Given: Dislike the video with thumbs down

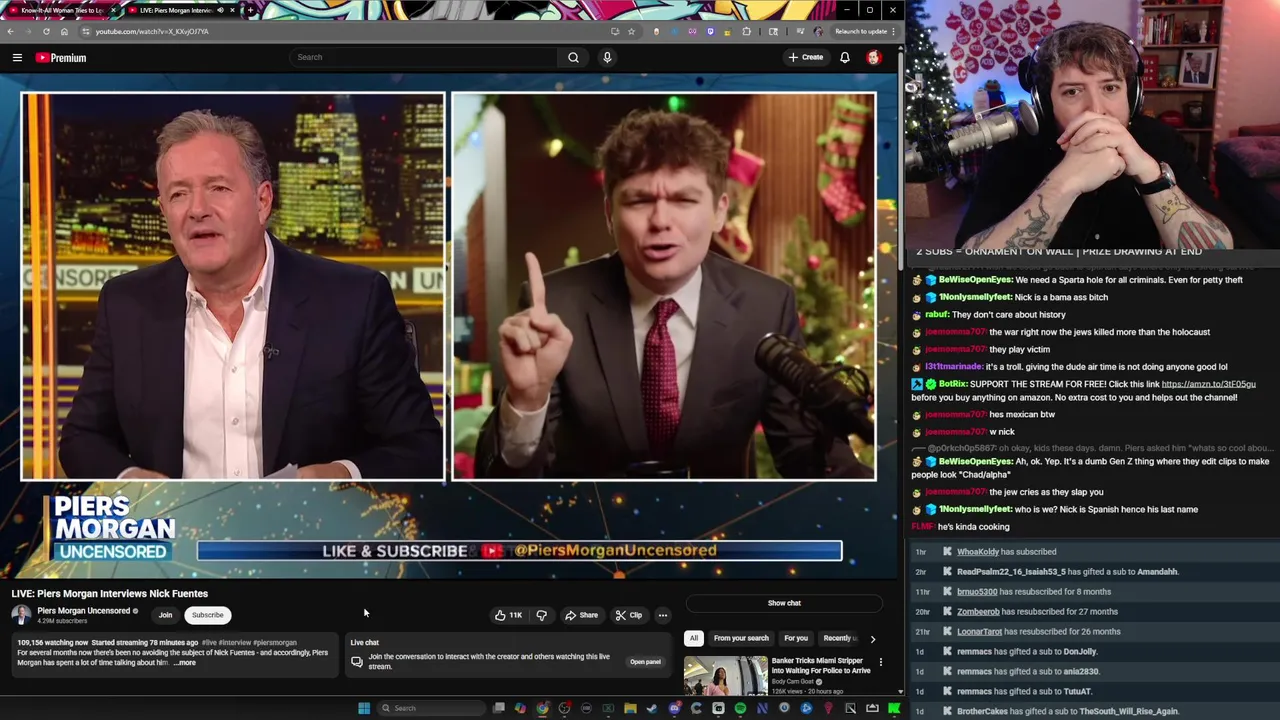Looking at the screenshot, I should click(542, 615).
